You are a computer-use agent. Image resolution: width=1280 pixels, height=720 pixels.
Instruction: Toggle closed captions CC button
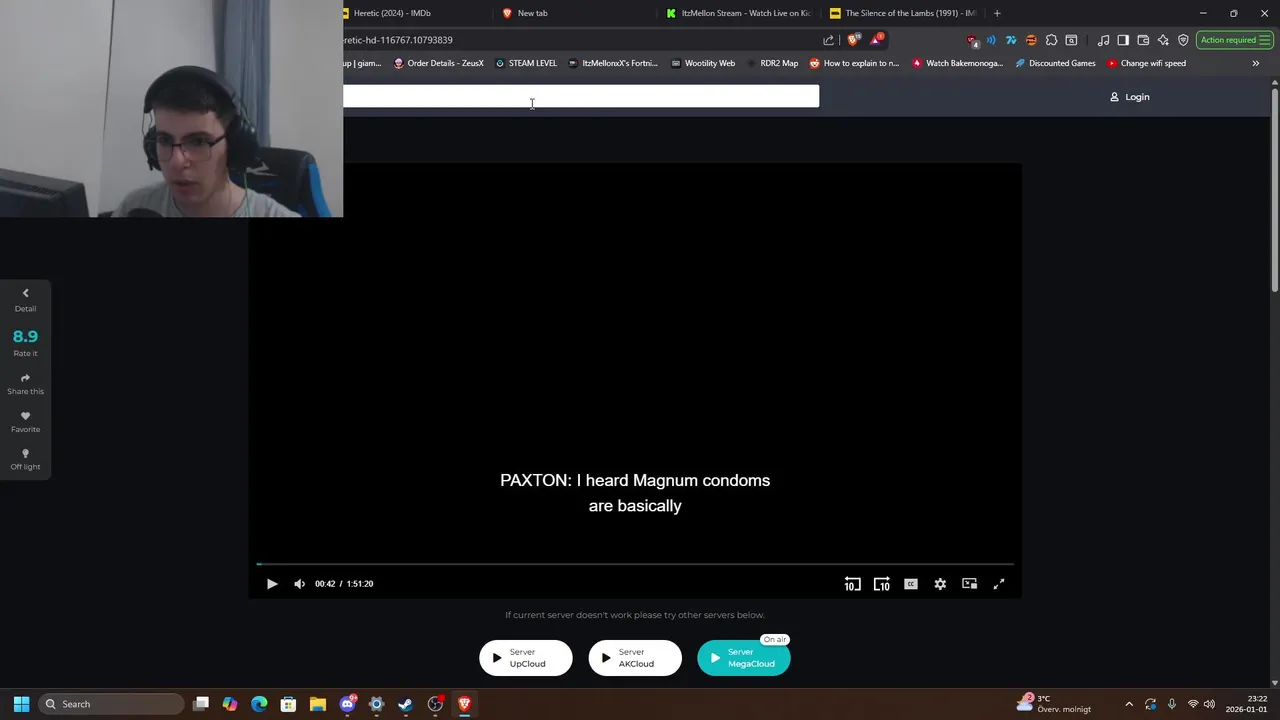click(x=911, y=584)
